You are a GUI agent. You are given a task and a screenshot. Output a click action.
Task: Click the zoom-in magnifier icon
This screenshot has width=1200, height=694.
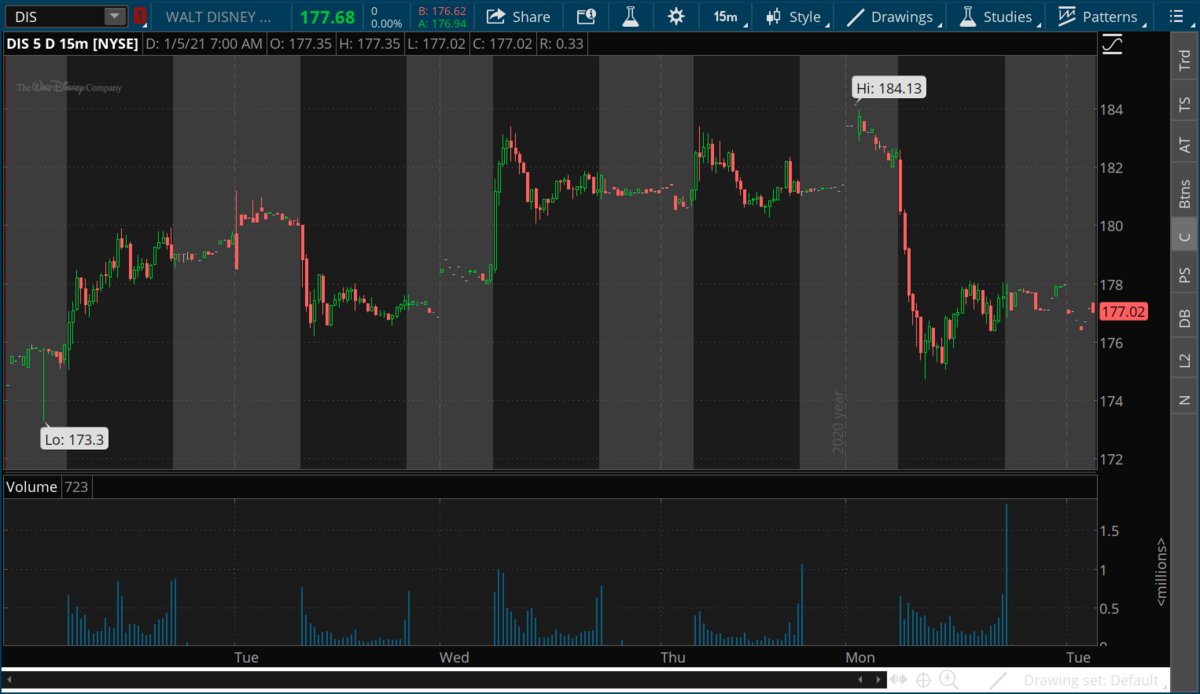click(948, 680)
